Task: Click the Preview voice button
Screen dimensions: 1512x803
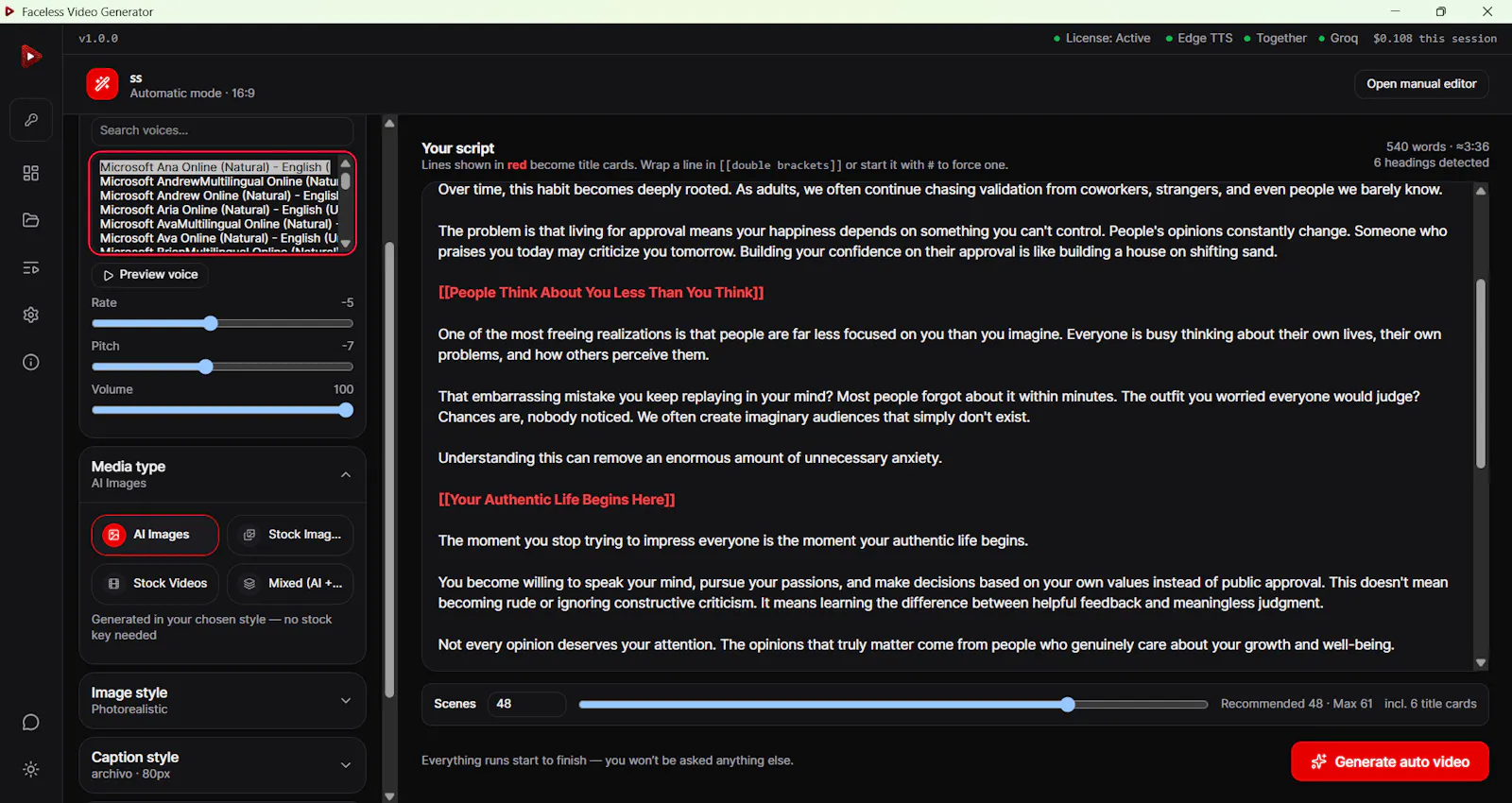Action: (150, 275)
